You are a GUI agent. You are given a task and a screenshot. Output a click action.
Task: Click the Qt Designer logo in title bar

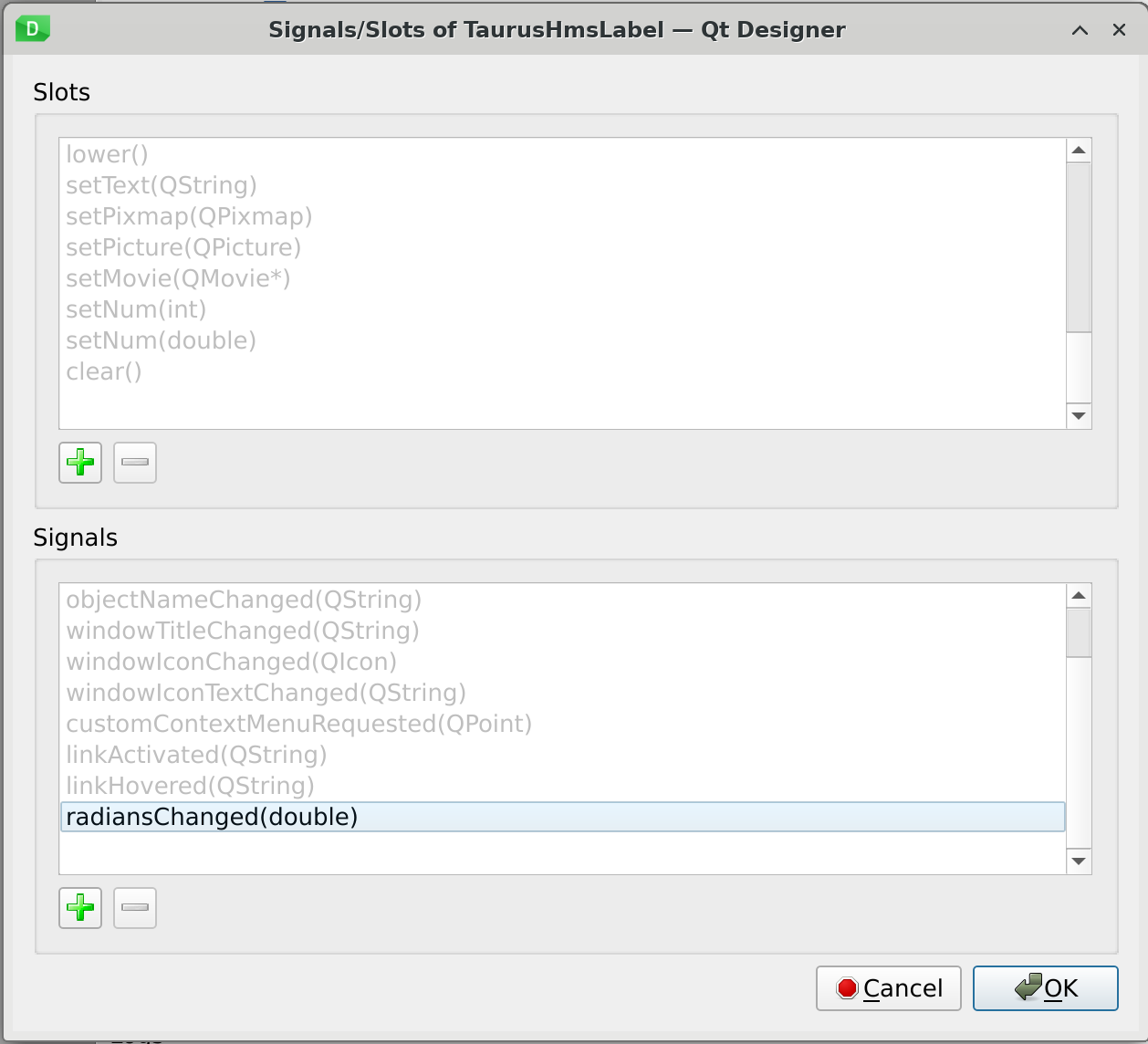33,29
